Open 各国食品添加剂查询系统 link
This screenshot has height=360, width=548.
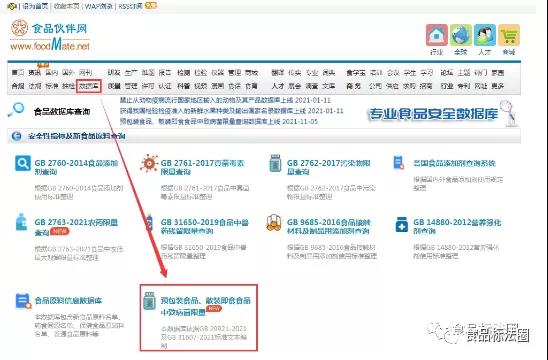454,163
